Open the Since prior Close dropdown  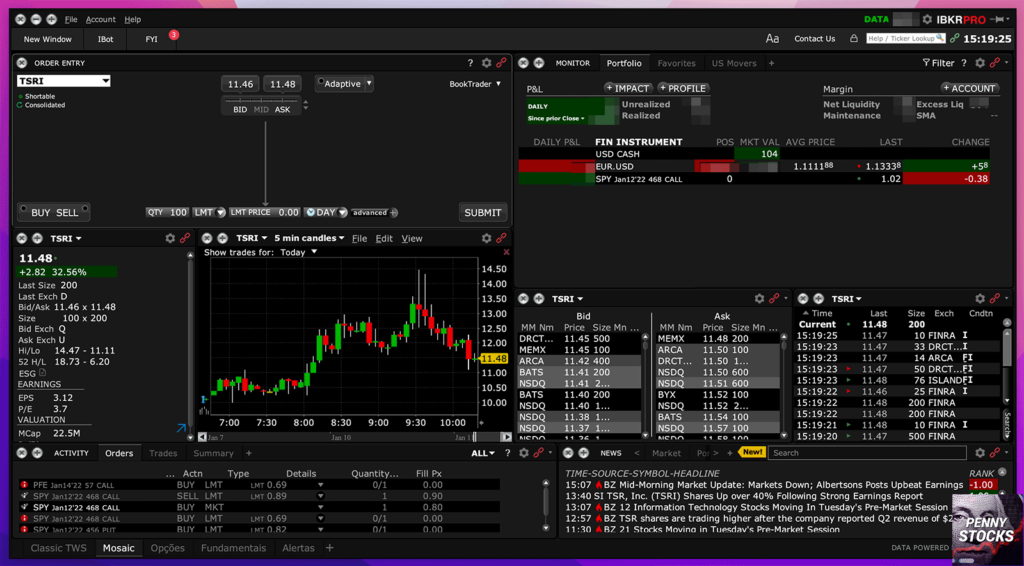pyautogui.click(x=556, y=119)
